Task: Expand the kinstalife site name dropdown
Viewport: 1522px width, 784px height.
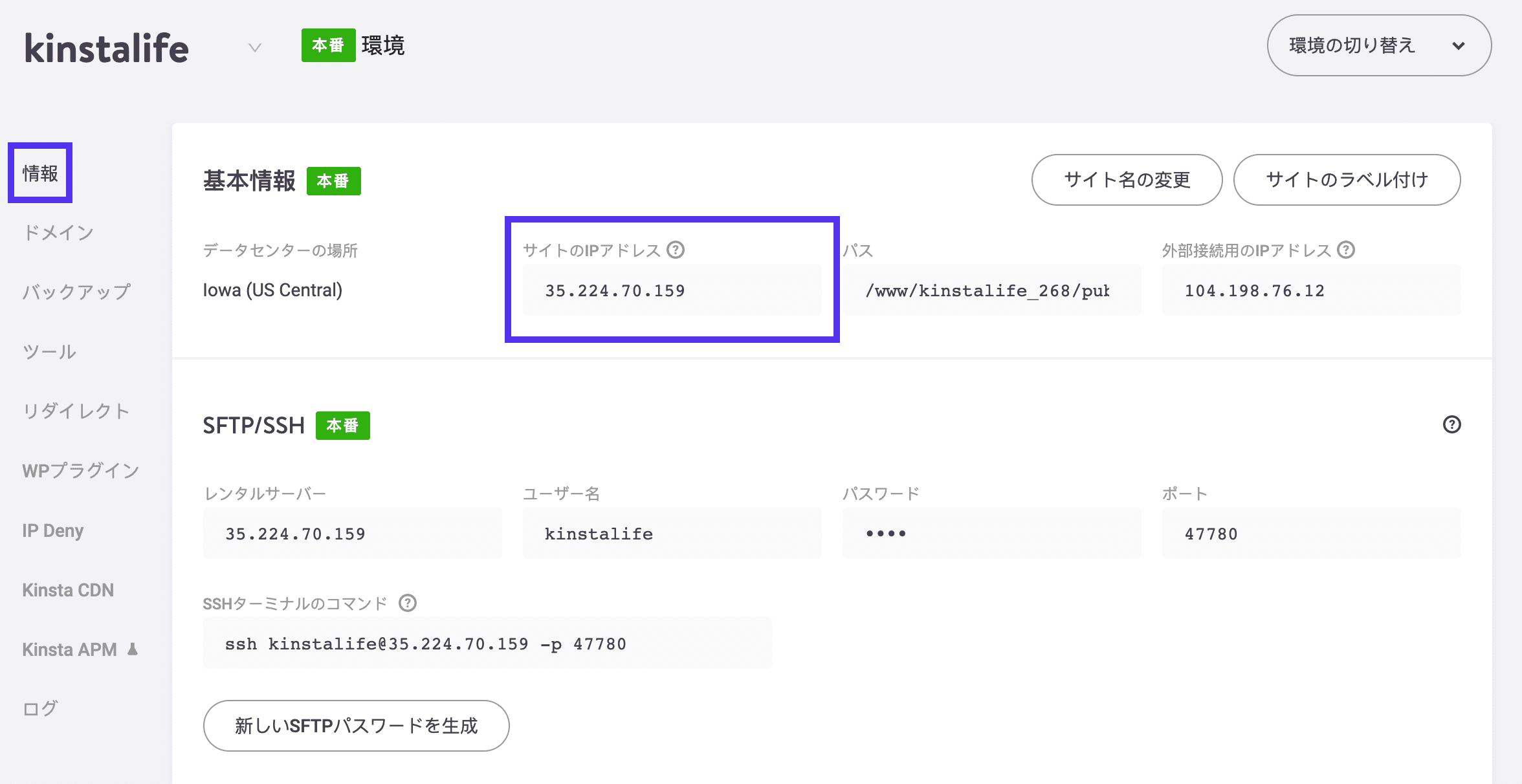Action: click(253, 48)
